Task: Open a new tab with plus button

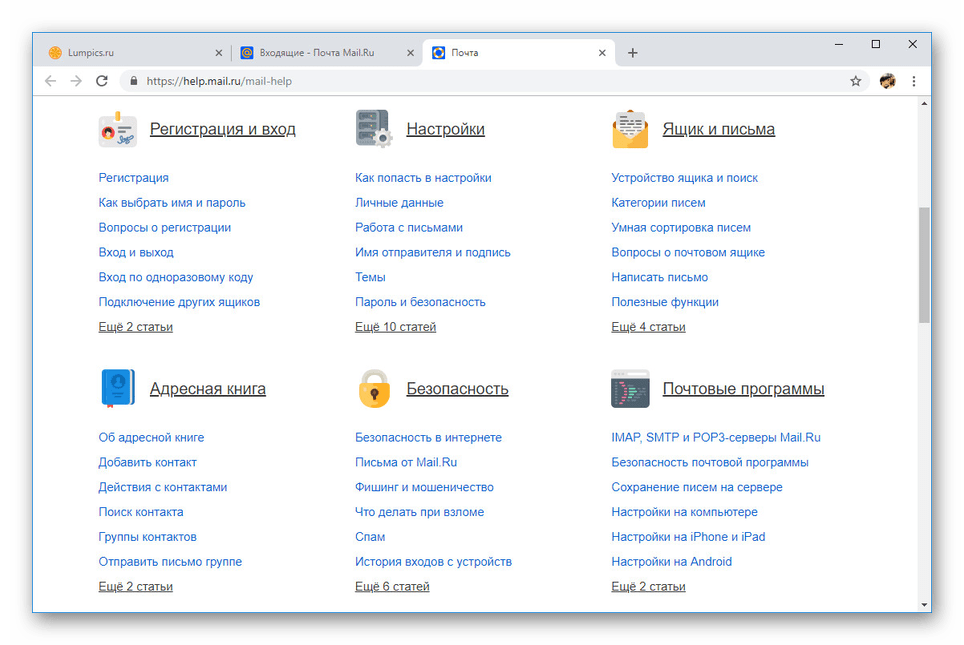Action: point(632,53)
